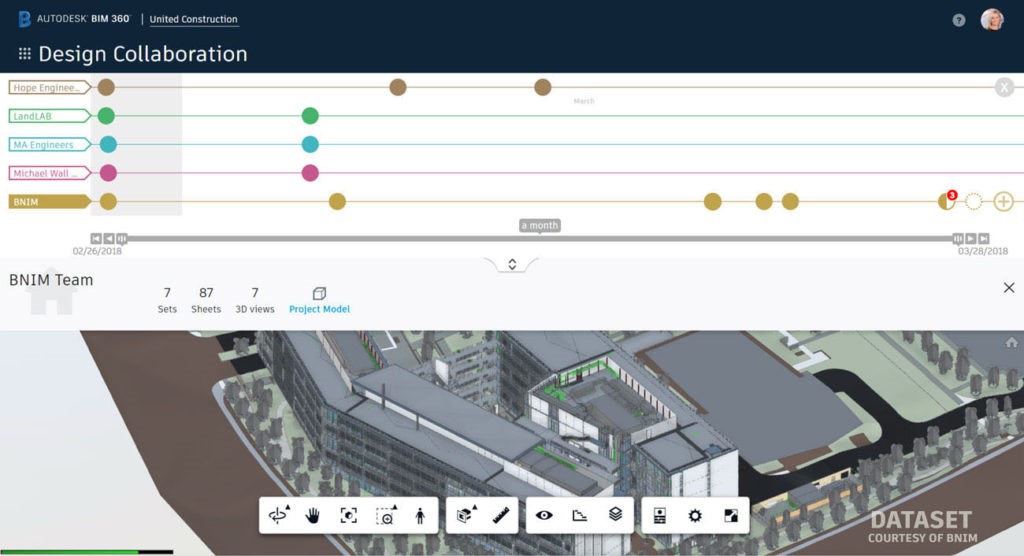Open the Section Analysis box tool
Screen dimensions: 1024x556
pos(466,515)
